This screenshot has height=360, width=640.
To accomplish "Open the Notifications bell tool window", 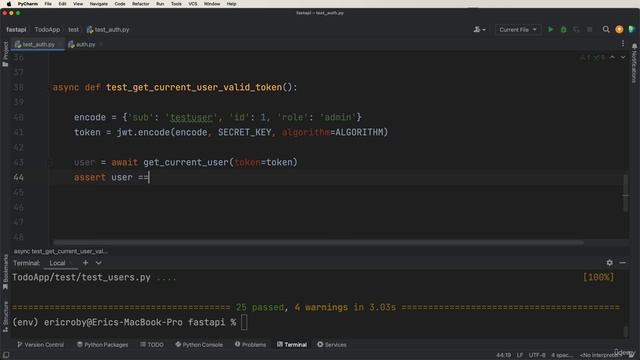I will click(634, 63).
